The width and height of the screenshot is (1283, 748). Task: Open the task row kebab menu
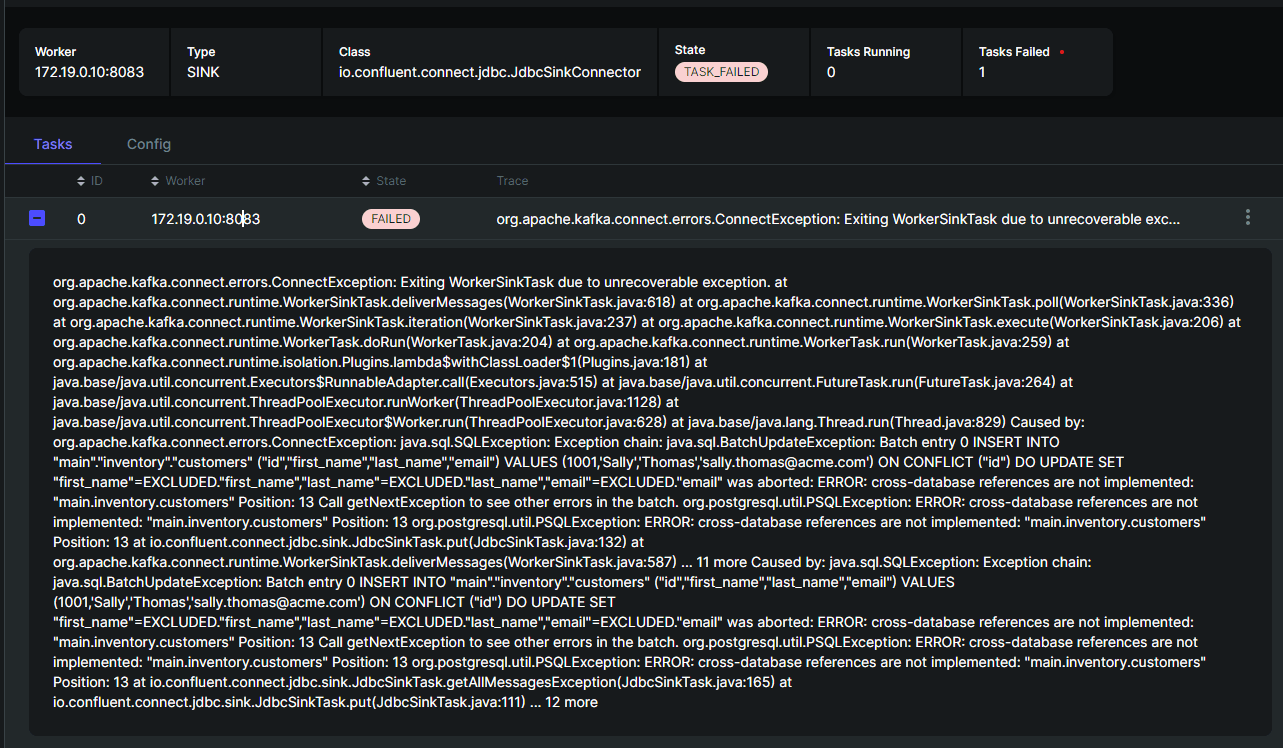coord(1247,217)
